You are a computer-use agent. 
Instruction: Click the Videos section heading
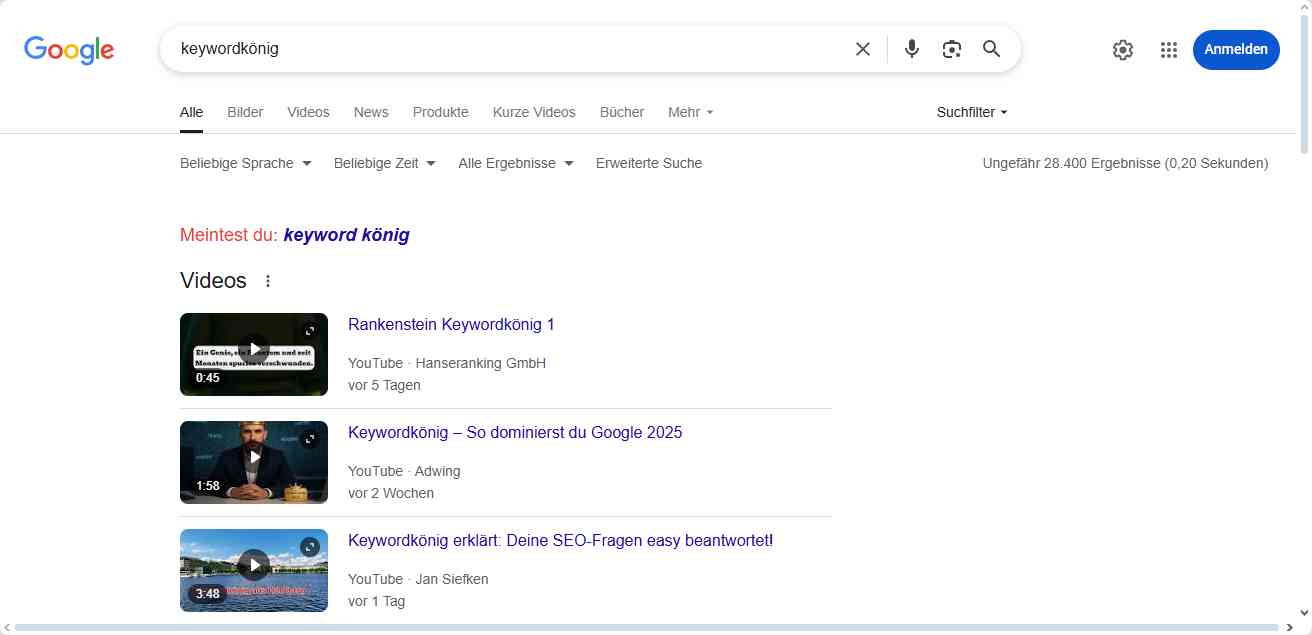213,281
